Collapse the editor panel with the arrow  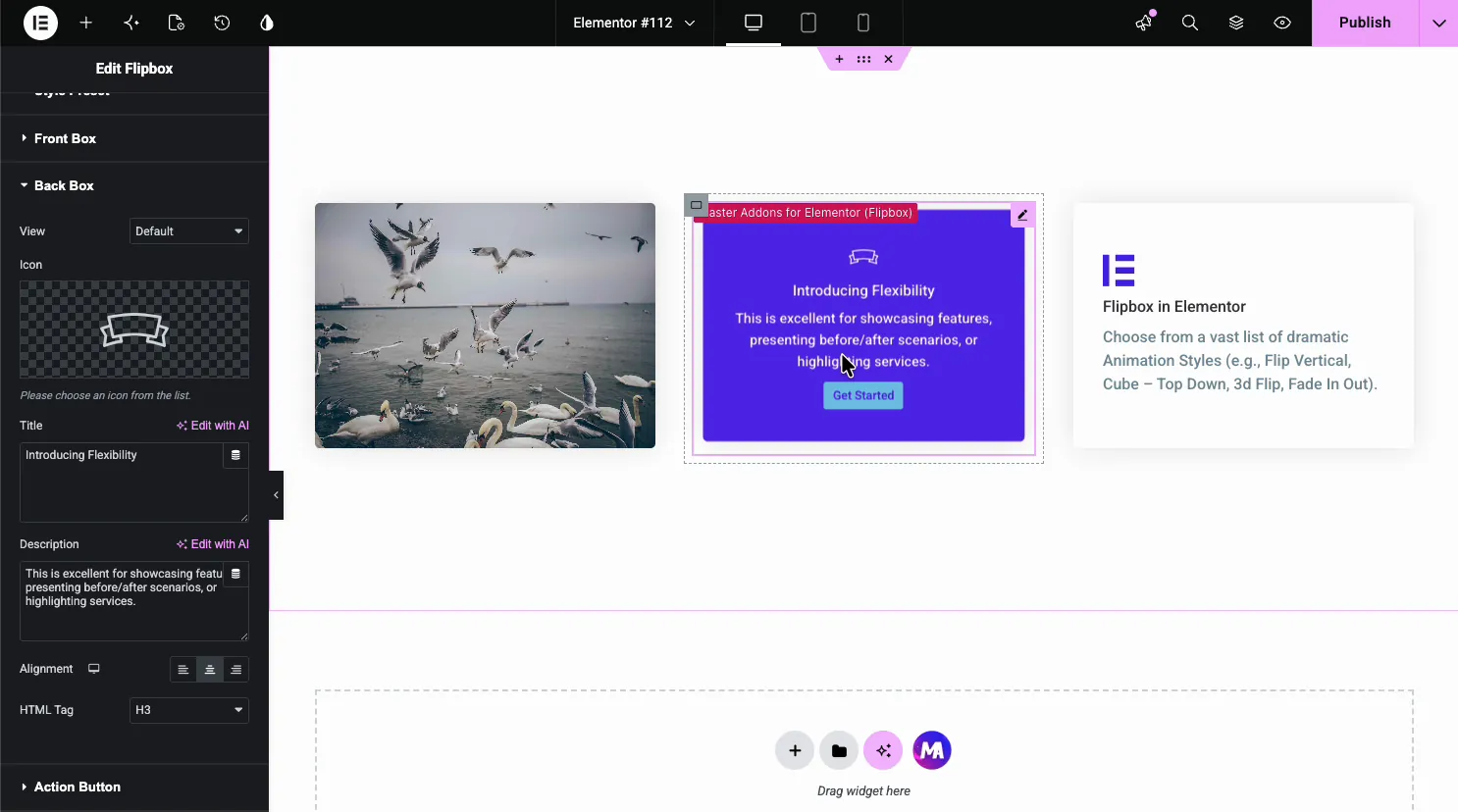click(x=277, y=495)
